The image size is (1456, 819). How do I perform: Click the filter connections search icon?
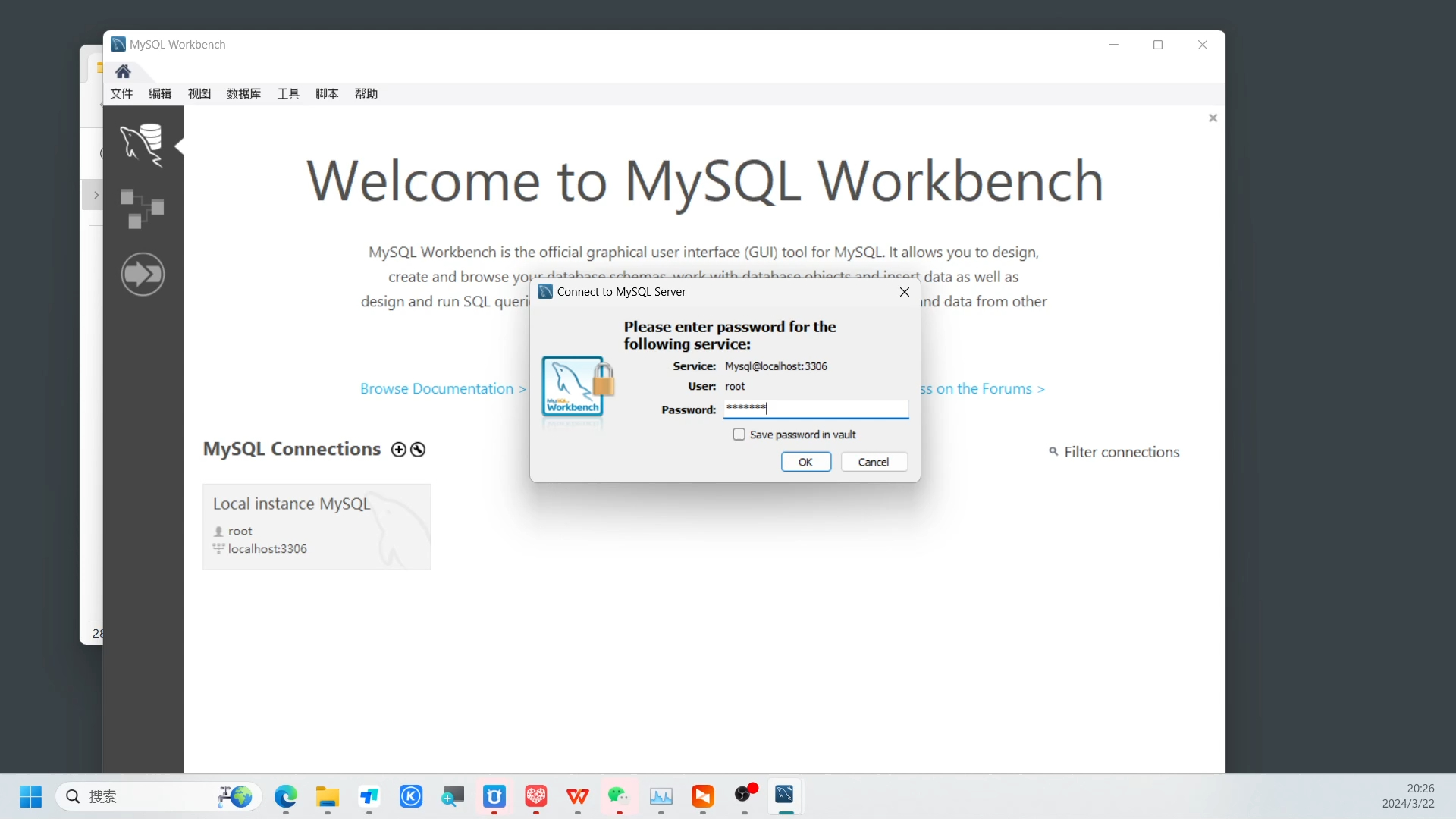1053,451
